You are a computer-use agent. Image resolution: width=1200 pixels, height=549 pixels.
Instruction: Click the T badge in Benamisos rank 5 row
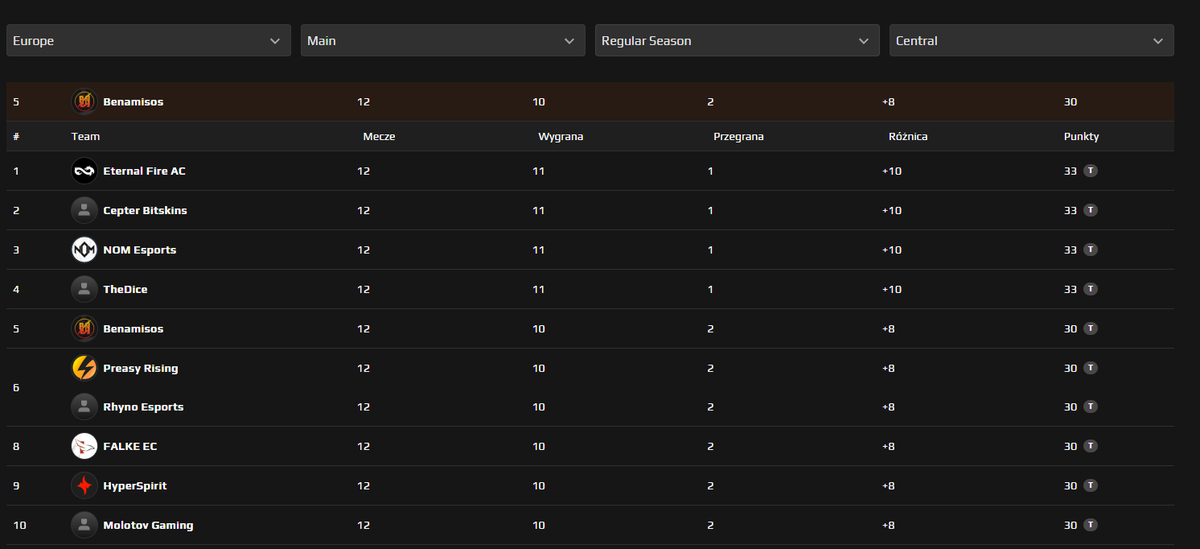coord(1090,329)
